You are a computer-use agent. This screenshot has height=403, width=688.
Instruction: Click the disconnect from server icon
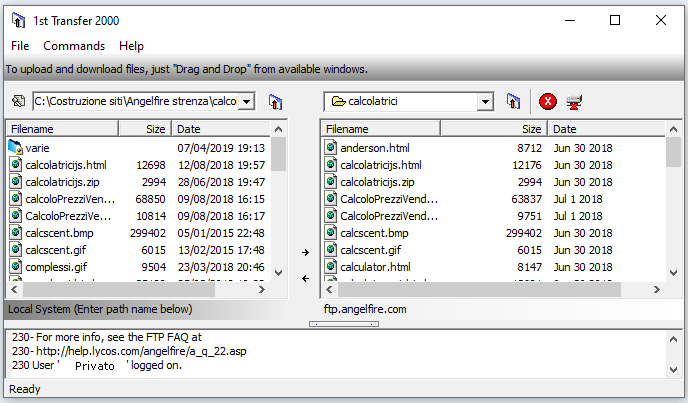[x=574, y=102]
